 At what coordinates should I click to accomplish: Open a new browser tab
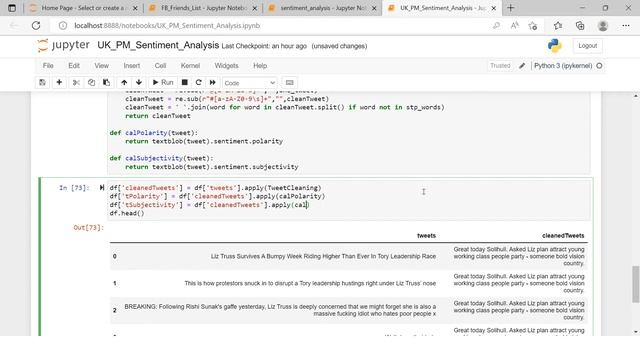tap(511, 8)
